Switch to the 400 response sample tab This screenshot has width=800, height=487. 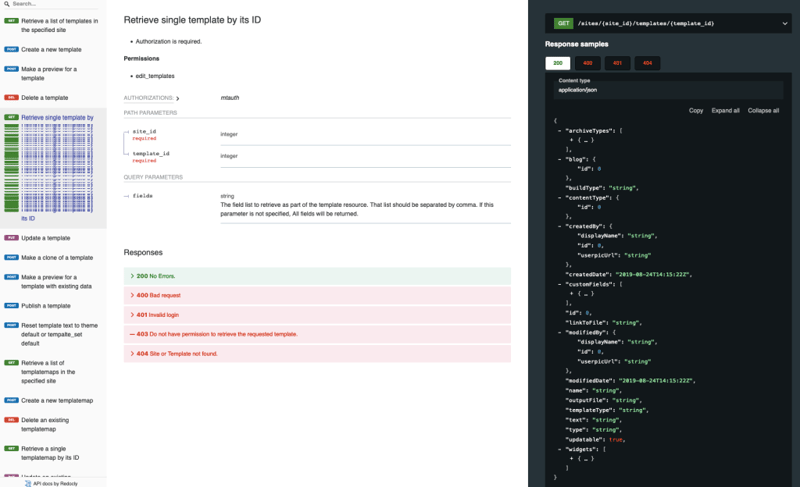pyautogui.click(x=587, y=63)
